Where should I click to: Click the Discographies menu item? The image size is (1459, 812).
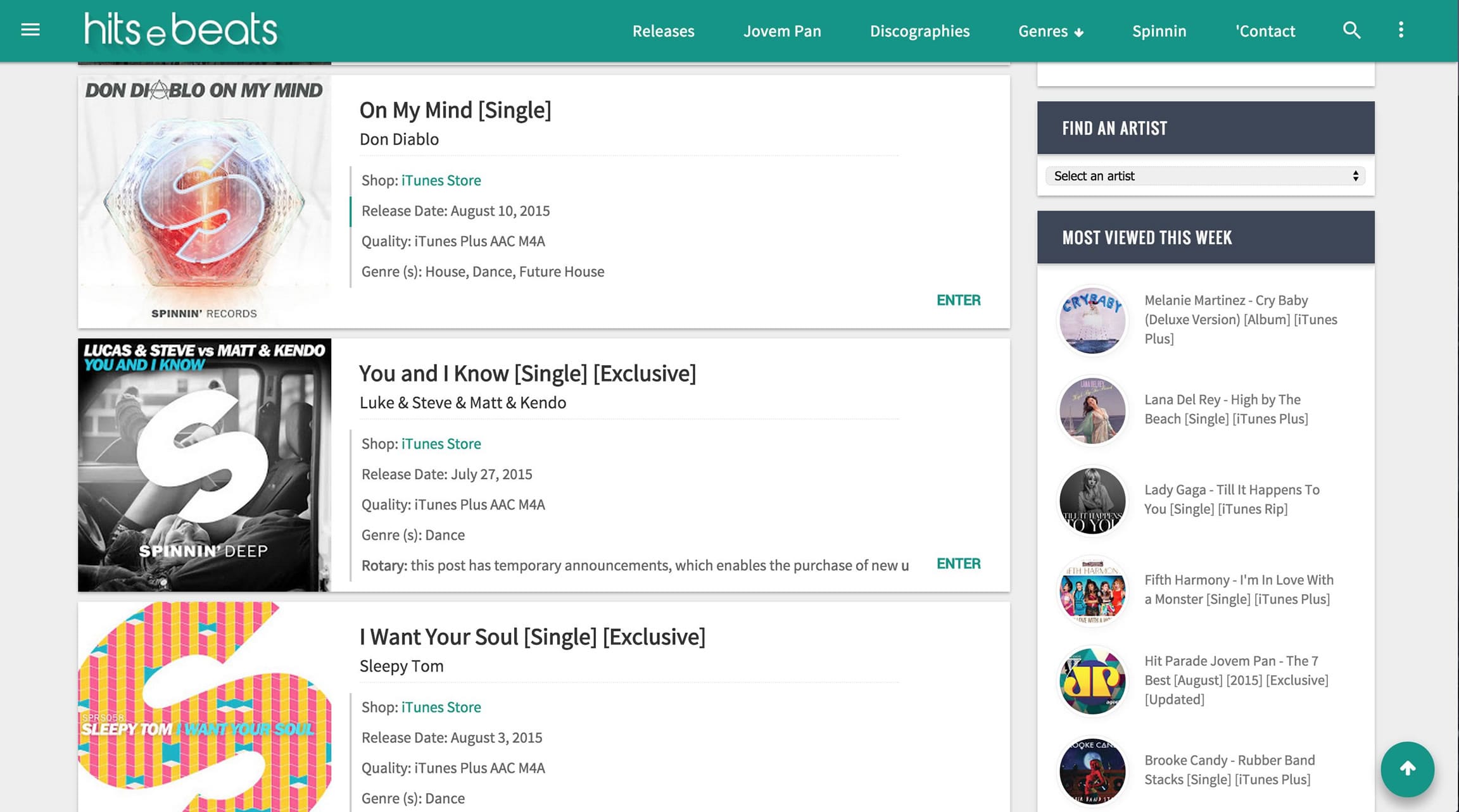[x=919, y=30]
